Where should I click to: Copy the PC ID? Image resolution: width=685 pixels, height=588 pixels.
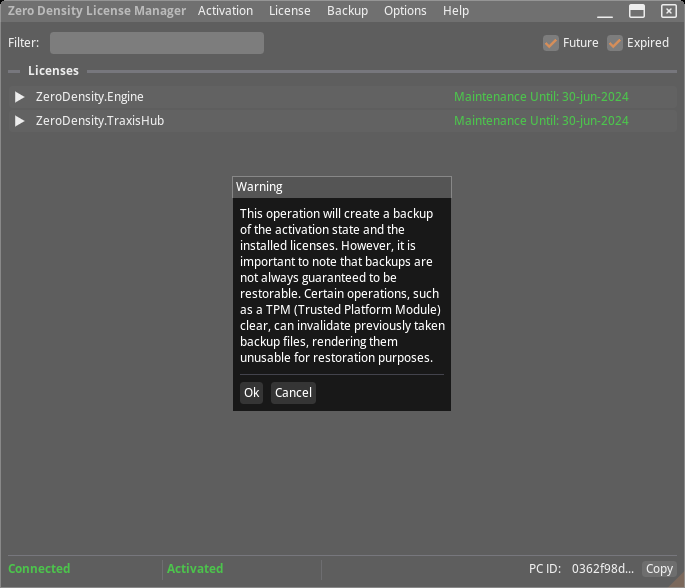[659, 569]
